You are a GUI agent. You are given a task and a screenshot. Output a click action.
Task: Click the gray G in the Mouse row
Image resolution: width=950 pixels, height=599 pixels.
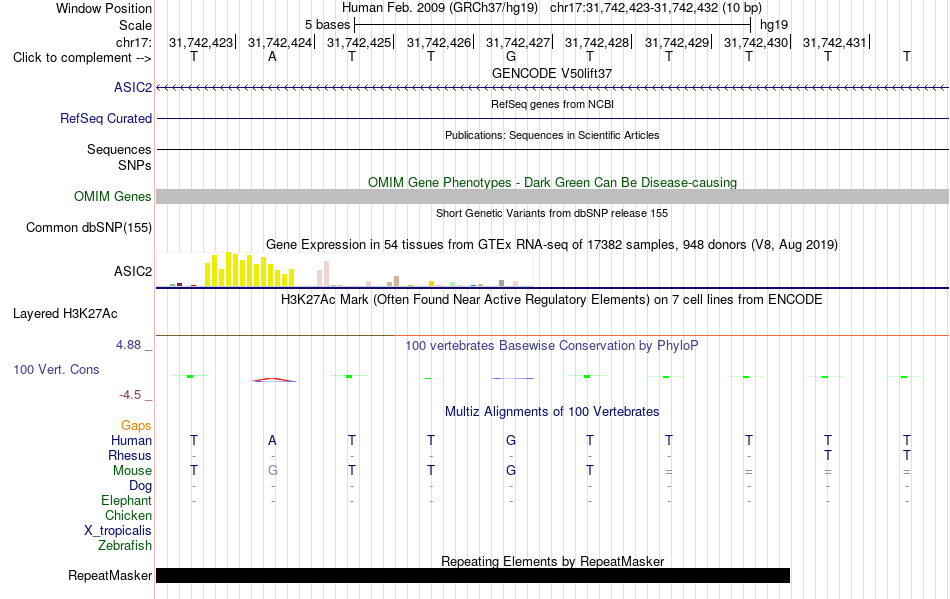[x=273, y=471]
